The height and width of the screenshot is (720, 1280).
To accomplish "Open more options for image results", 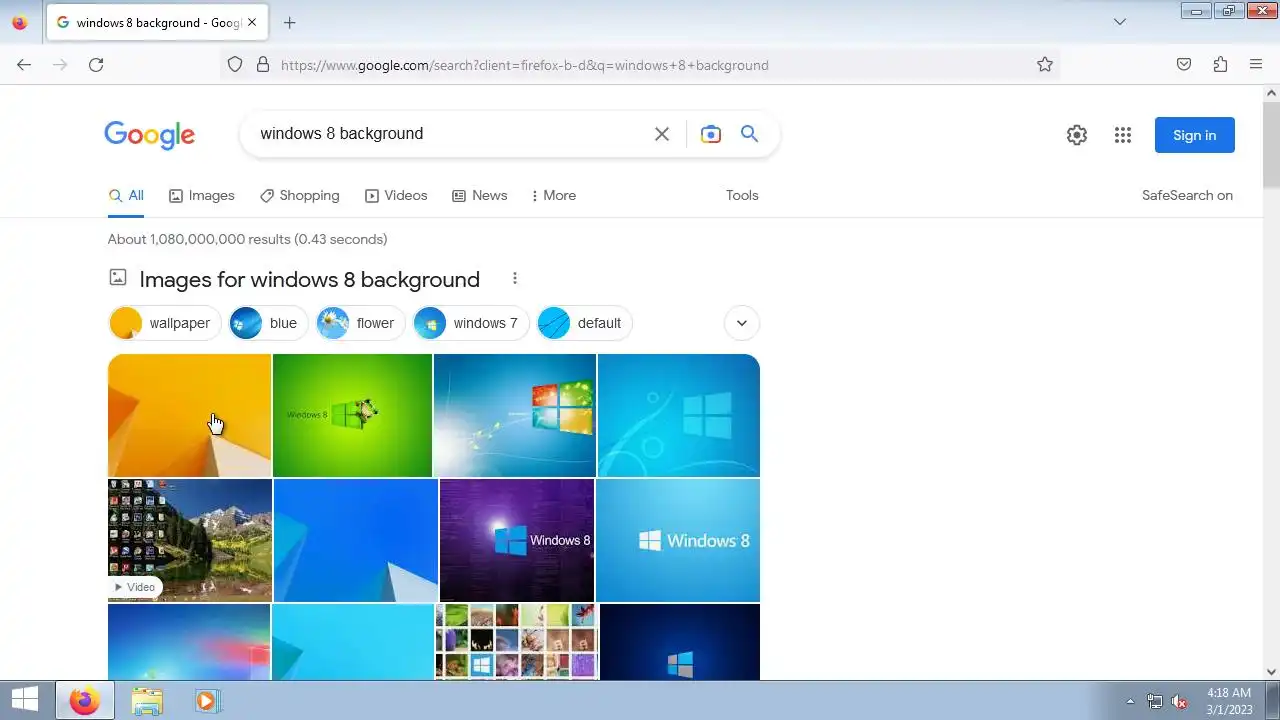I will (x=515, y=279).
